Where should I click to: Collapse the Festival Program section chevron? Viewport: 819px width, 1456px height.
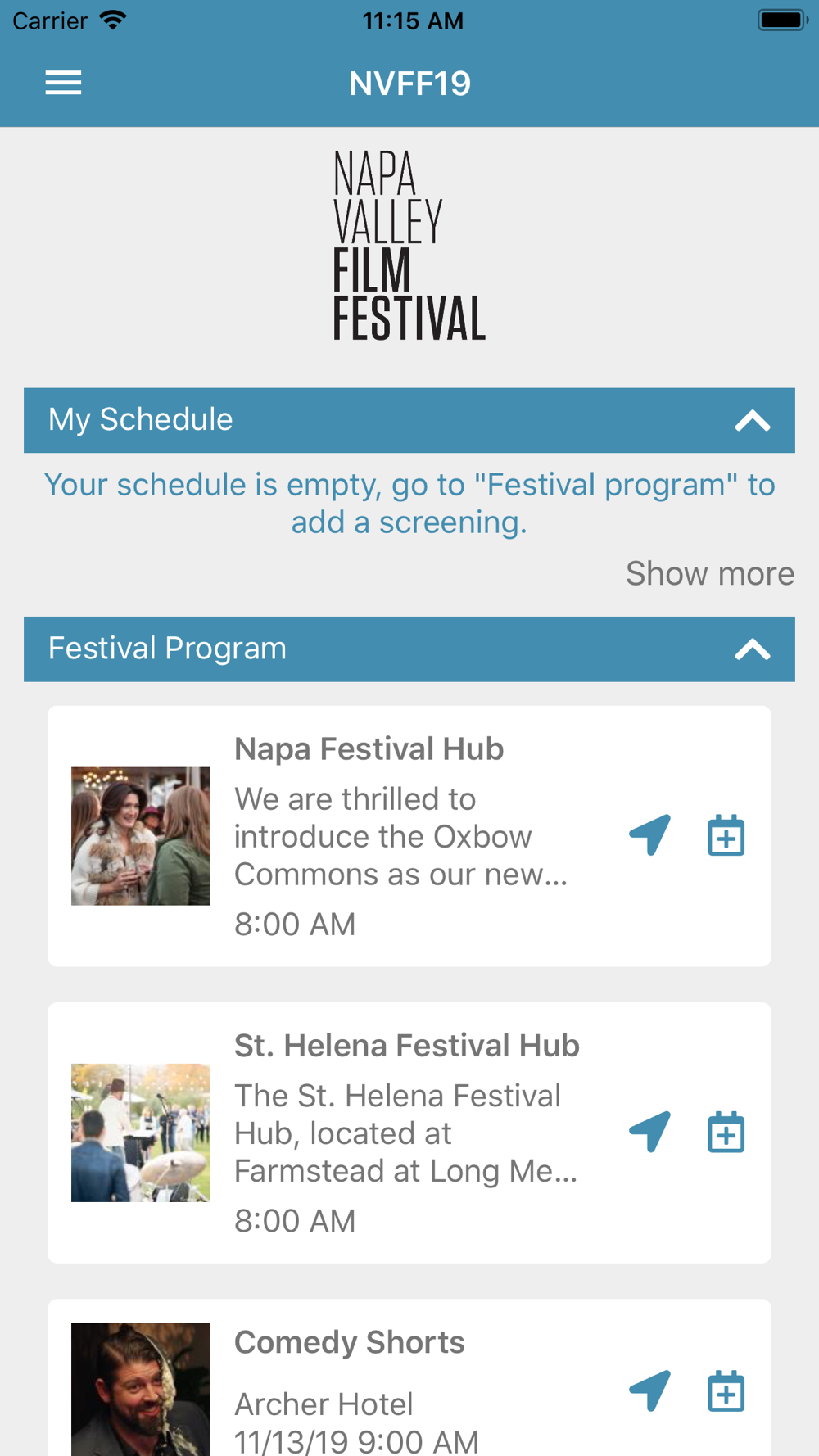click(753, 649)
